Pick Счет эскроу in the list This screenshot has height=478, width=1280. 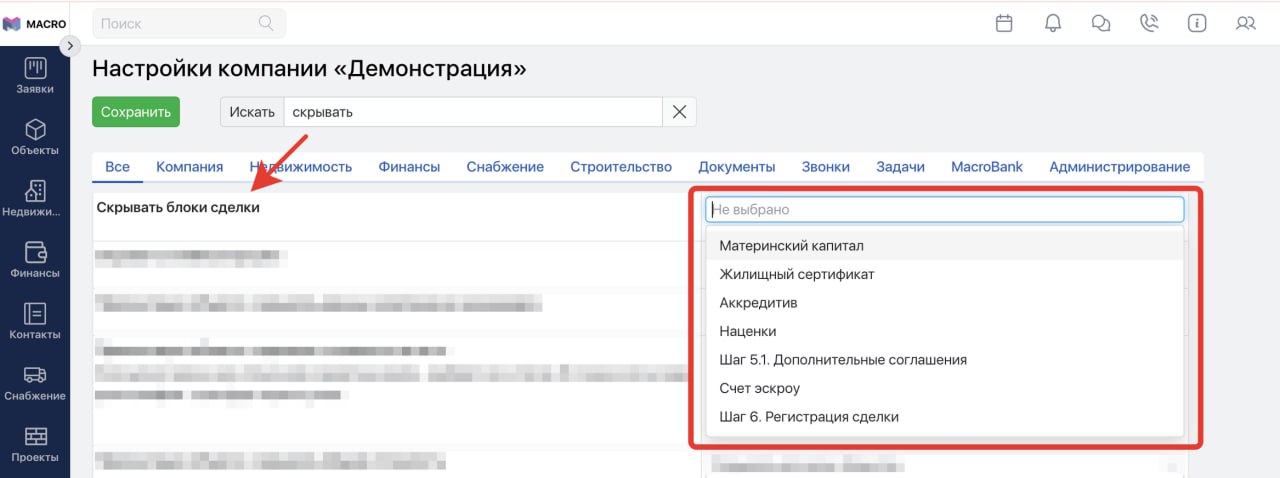(x=759, y=388)
